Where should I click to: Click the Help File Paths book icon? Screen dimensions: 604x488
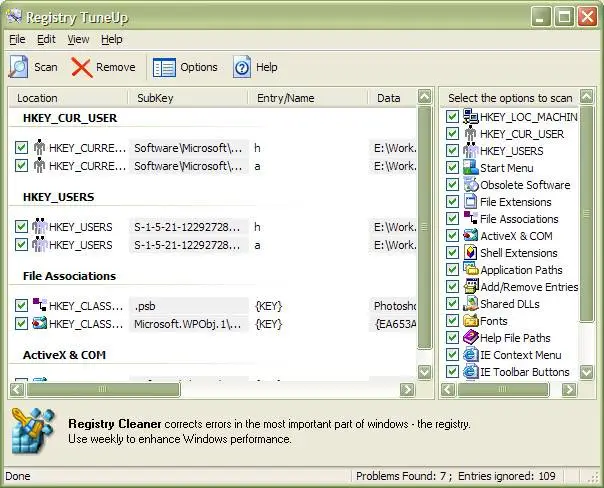point(471,338)
